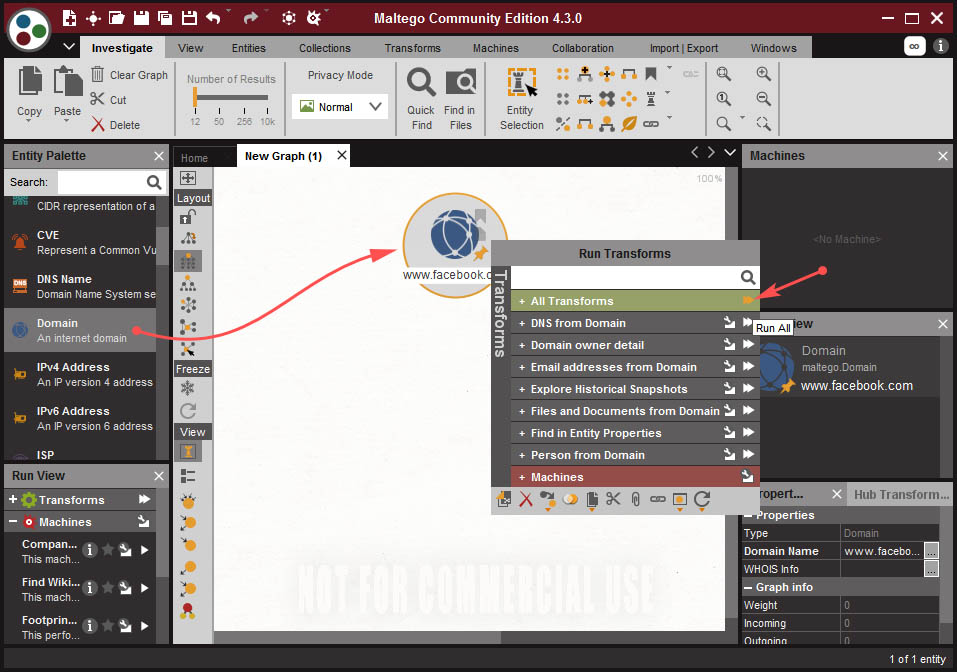Click info icon for Find Wiki machine

click(x=90, y=588)
